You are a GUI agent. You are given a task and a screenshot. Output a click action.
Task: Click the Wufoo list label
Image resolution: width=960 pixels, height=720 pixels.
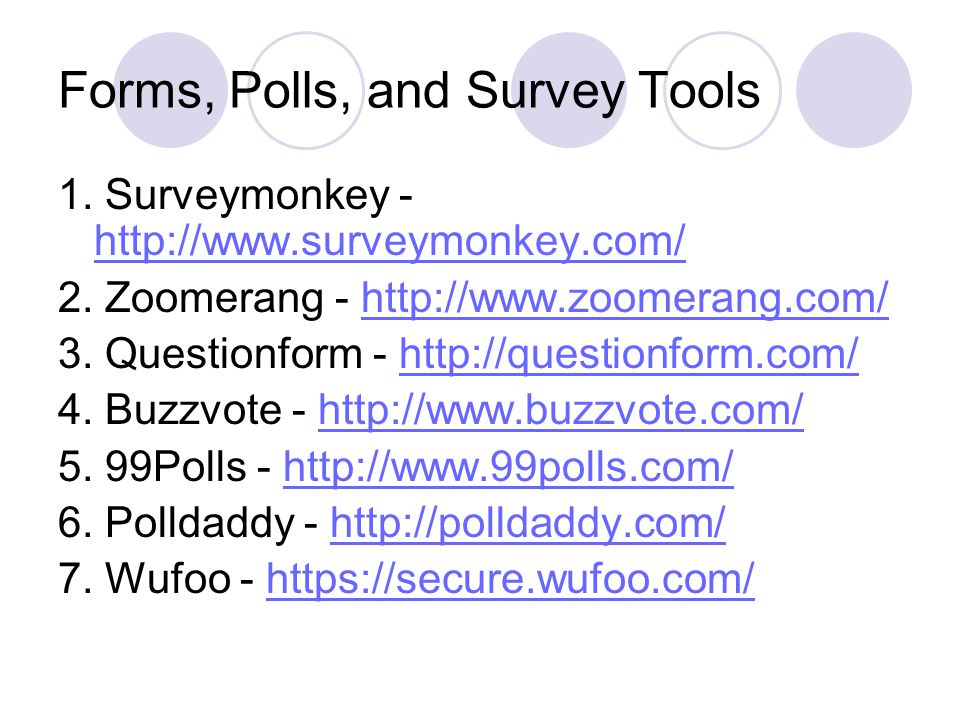[168, 578]
